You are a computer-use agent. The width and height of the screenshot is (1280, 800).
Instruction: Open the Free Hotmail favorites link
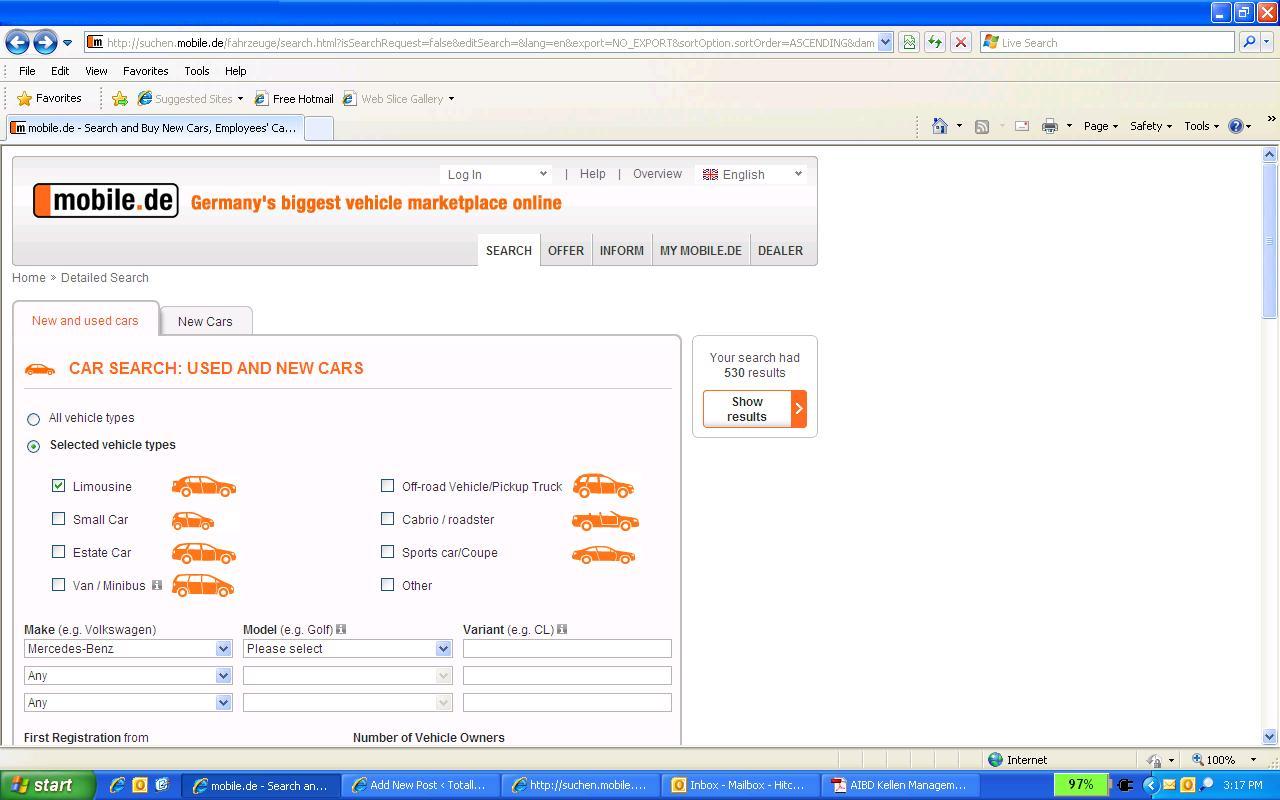(x=294, y=99)
